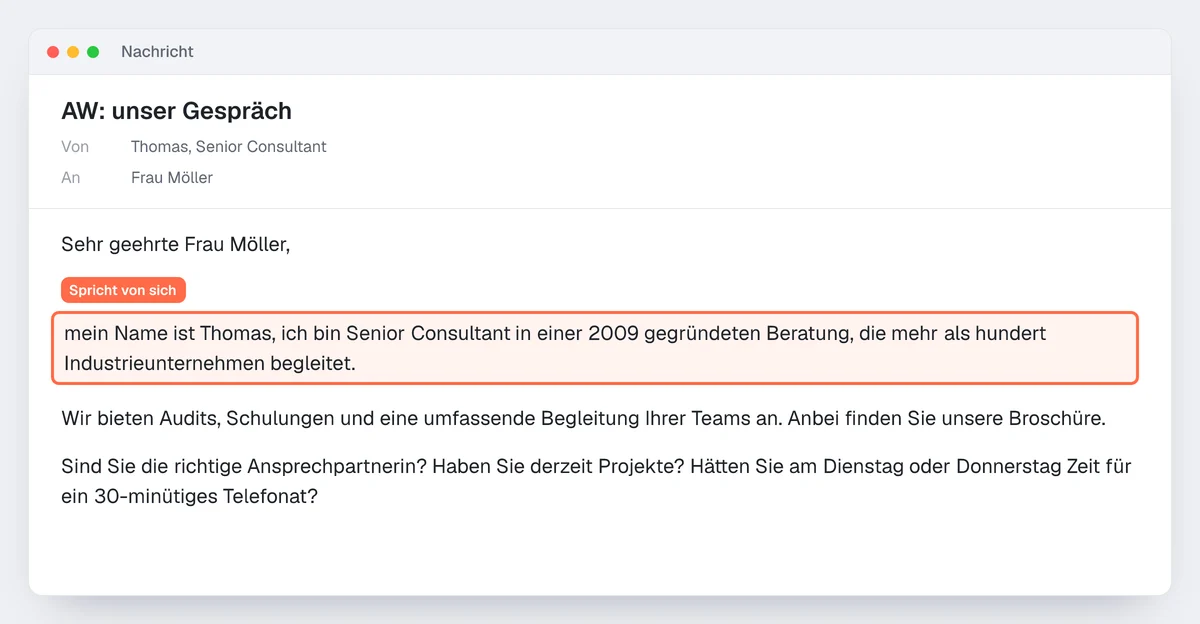Viewport: 1200px width, 624px height.
Task: Click the 'Spricht von sich' orange tag
Action: (x=123, y=290)
